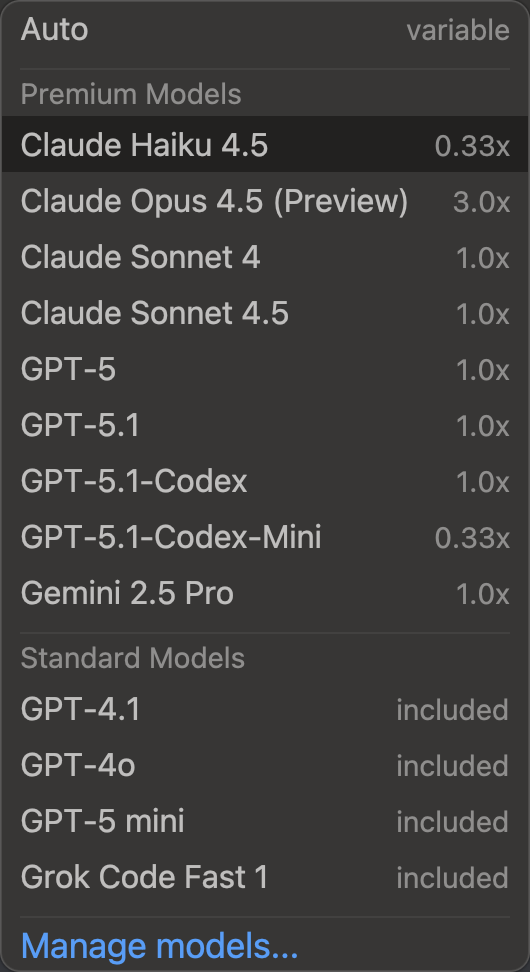Select GPT-5.1-Codex model

click(265, 481)
